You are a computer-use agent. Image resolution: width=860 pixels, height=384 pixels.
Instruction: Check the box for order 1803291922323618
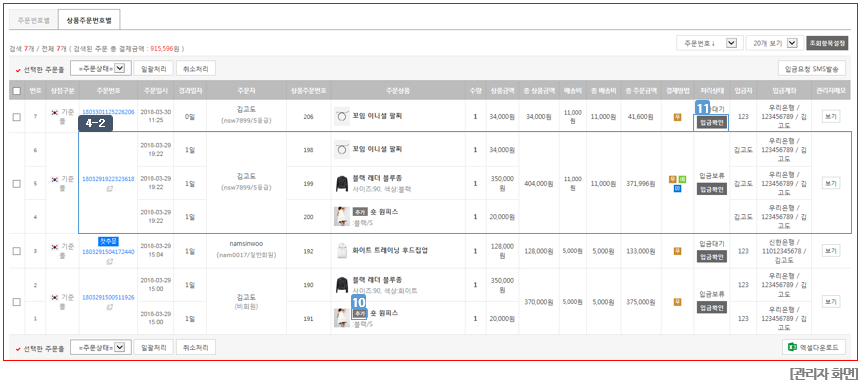coord(16,184)
